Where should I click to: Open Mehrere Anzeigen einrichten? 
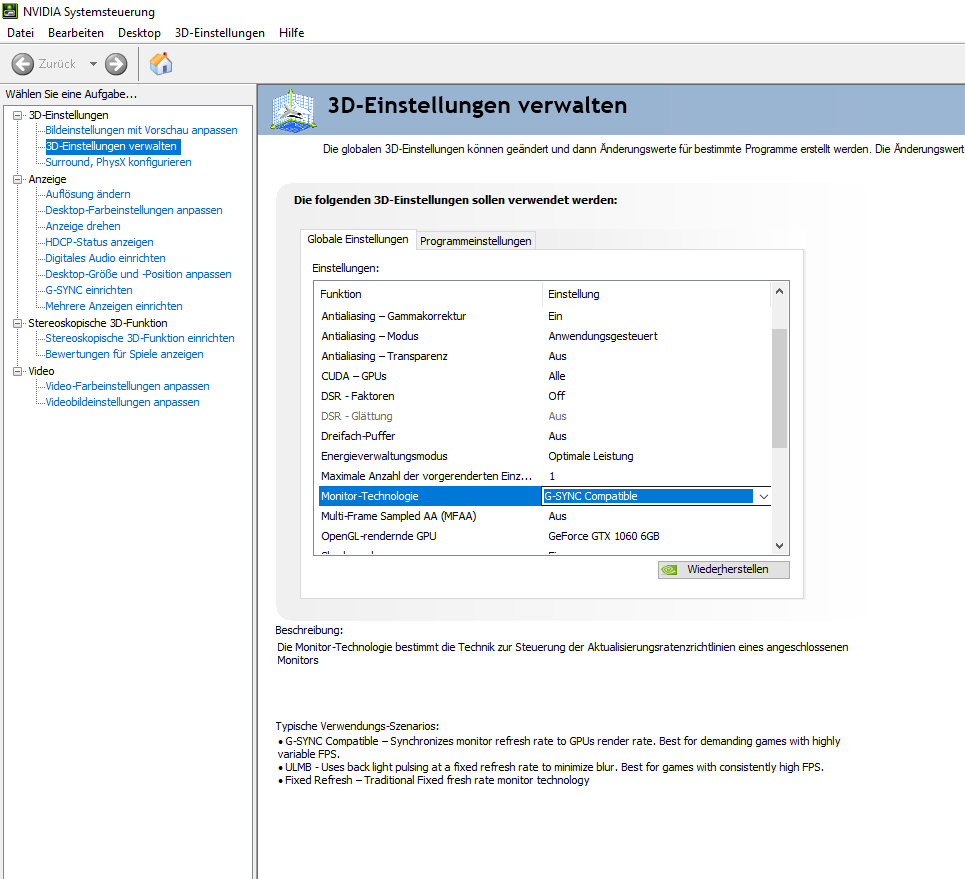pyautogui.click(x=114, y=306)
